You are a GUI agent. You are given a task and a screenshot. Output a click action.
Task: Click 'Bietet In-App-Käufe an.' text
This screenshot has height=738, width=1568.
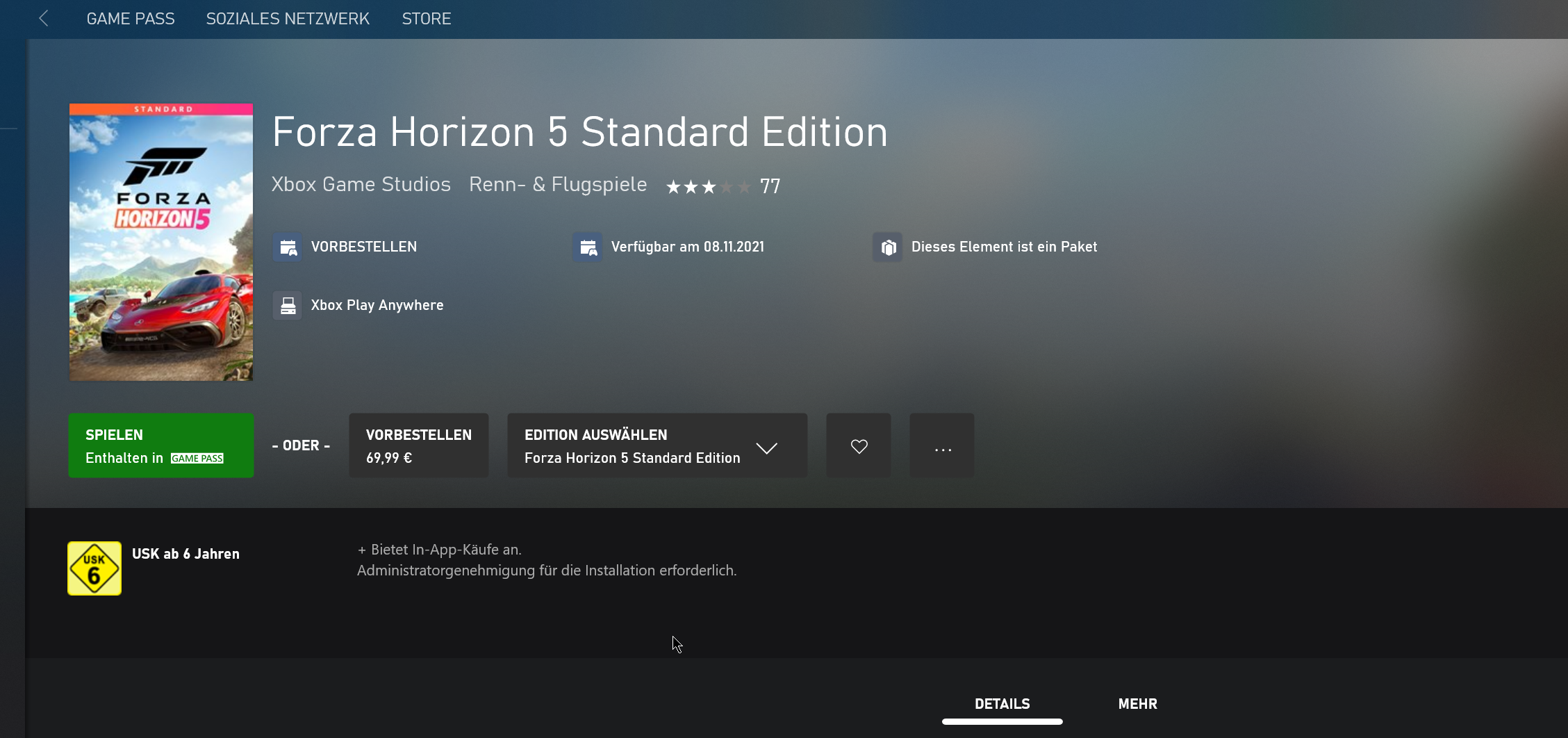446,550
